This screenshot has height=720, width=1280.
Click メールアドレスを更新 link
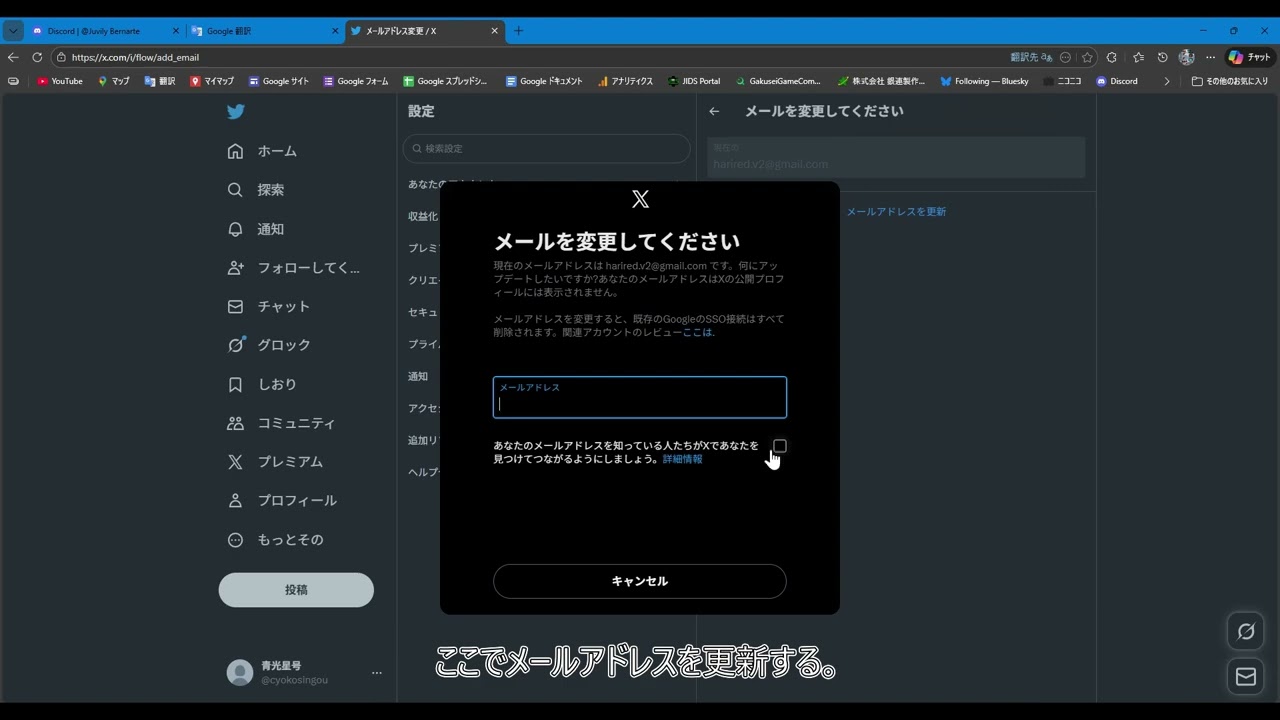pos(896,212)
